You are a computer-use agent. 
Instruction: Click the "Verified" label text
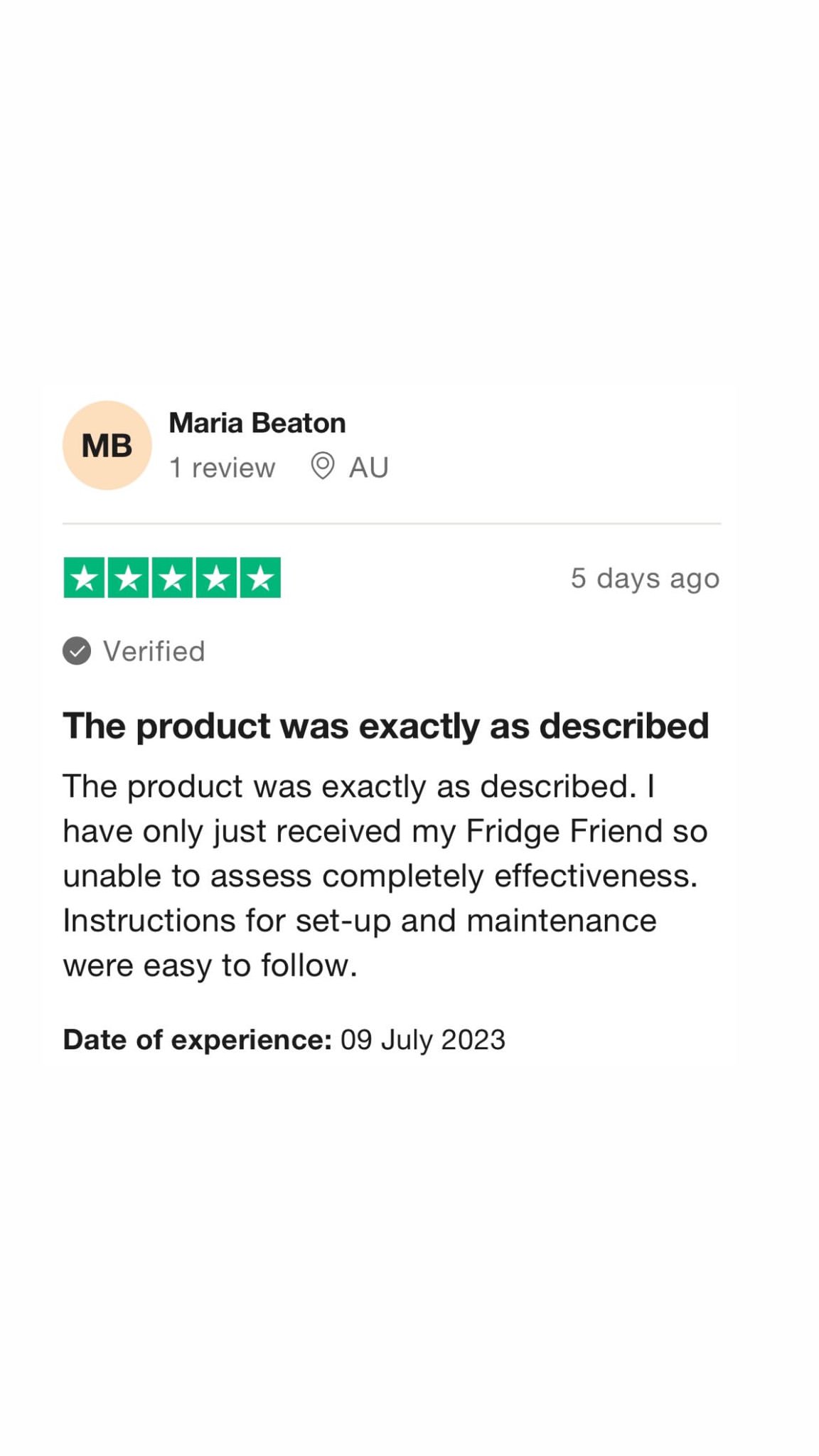pos(154,651)
